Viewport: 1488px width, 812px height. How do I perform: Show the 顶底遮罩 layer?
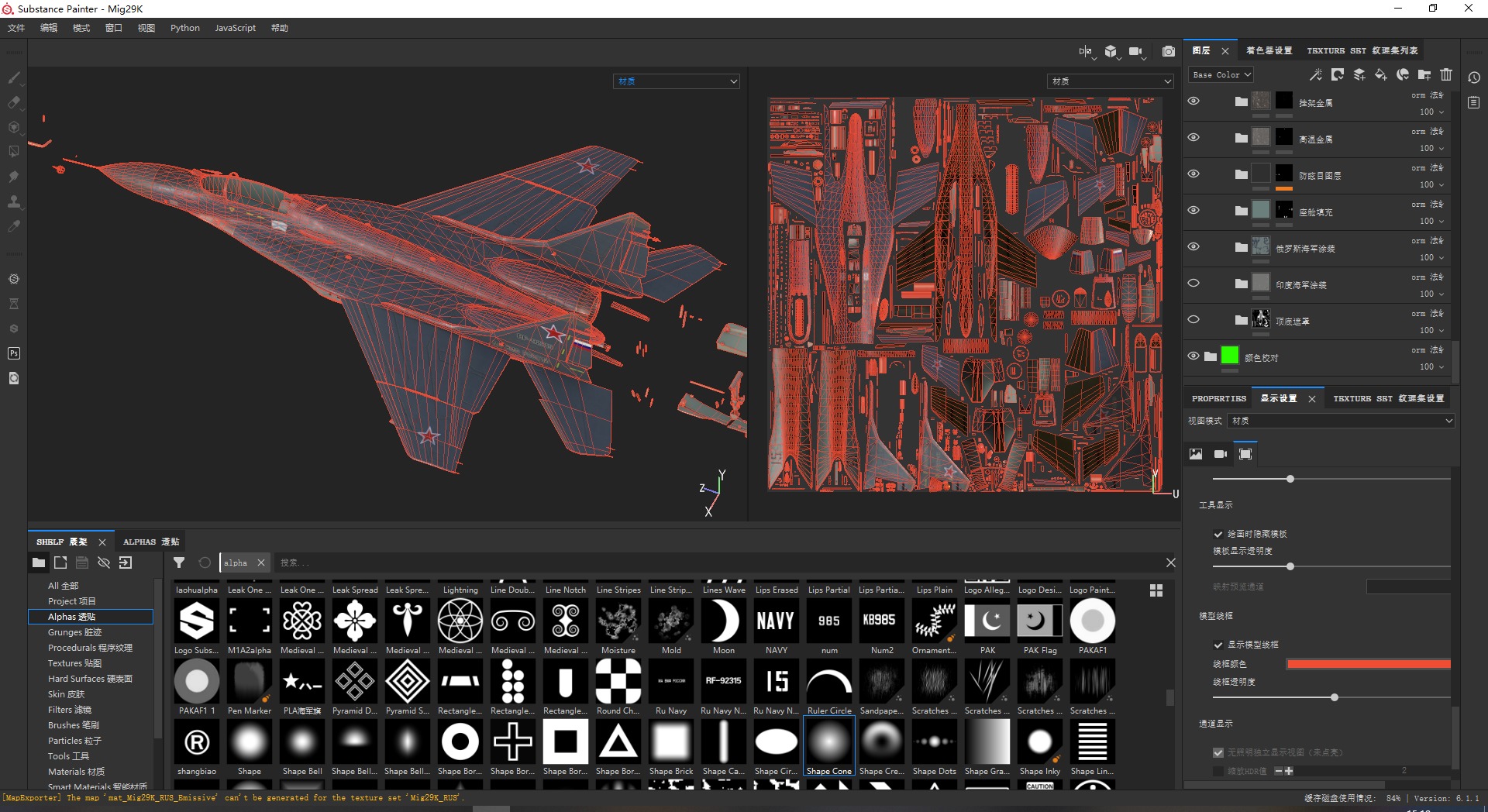(1193, 319)
